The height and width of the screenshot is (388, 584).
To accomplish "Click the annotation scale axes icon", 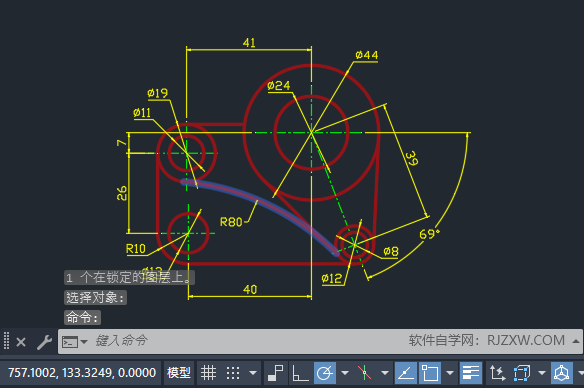I will coord(497,373).
